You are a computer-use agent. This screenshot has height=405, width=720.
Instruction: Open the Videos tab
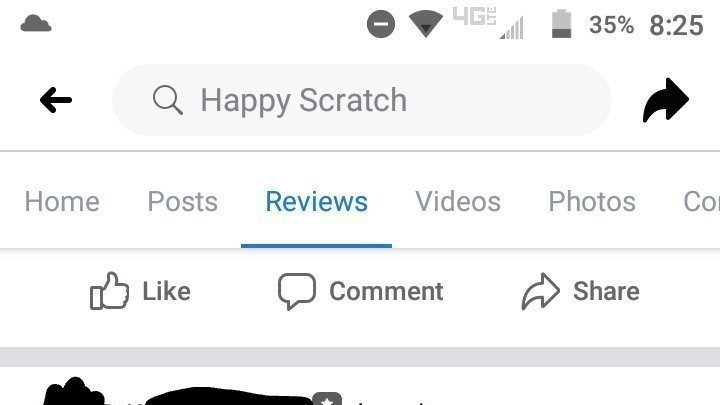pos(458,202)
